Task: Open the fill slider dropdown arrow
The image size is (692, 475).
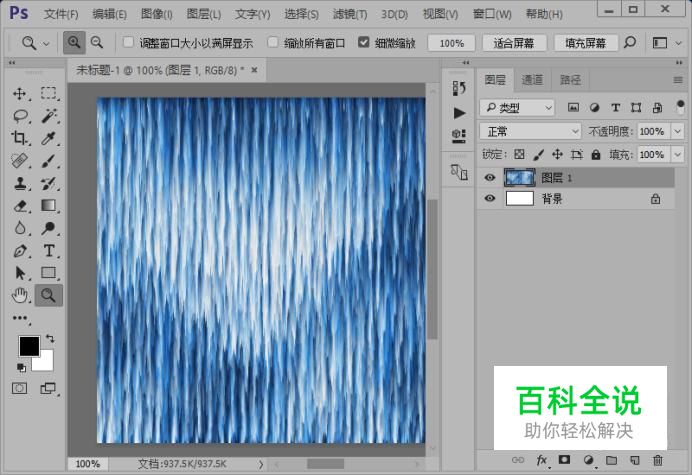Action: coord(677,155)
